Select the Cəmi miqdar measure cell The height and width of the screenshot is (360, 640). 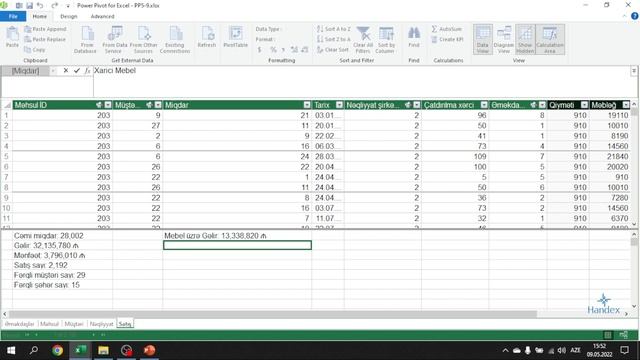62,236
